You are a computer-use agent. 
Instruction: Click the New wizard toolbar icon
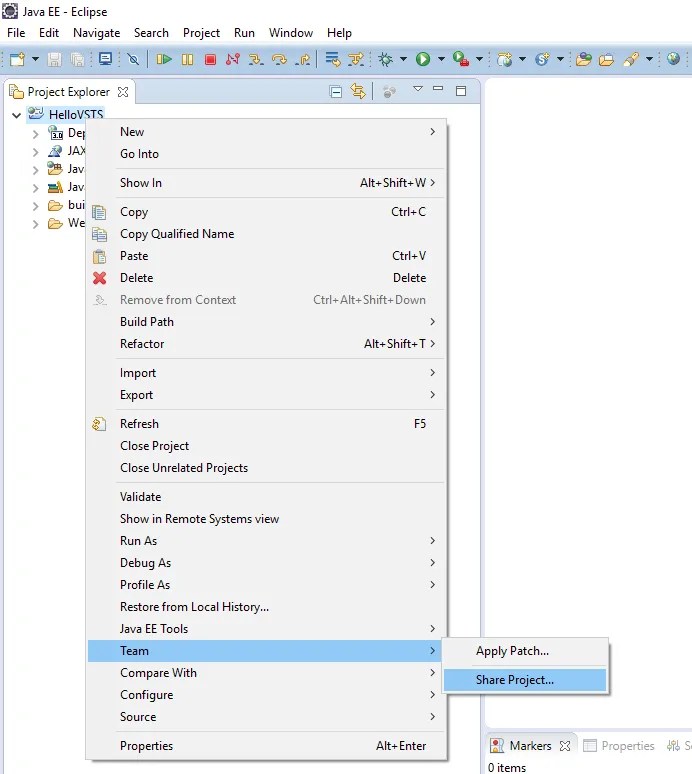(x=18, y=59)
